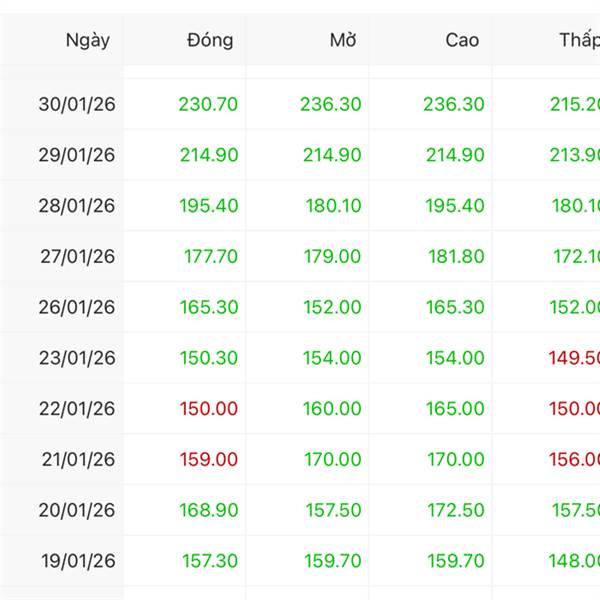The image size is (600, 600).
Task: Sort by the Đóng column header
Action: pos(210,41)
